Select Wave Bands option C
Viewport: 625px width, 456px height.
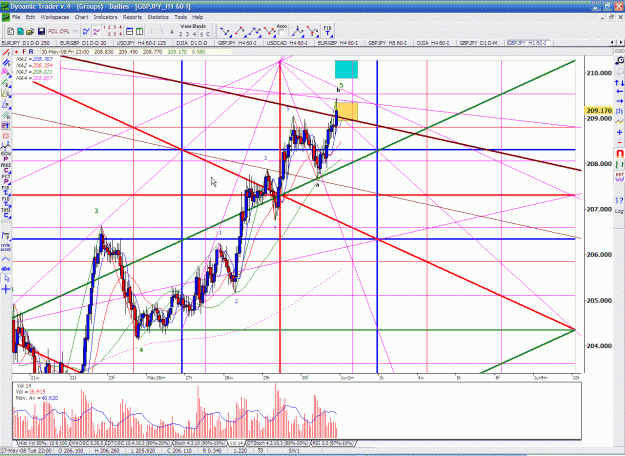[x=208, y=34]
